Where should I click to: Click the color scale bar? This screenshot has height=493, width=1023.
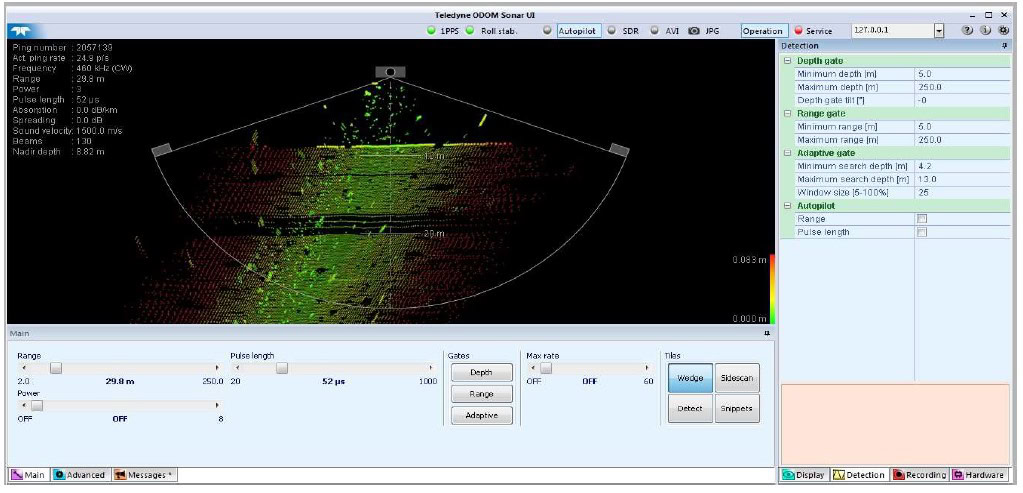click(772, 289)
